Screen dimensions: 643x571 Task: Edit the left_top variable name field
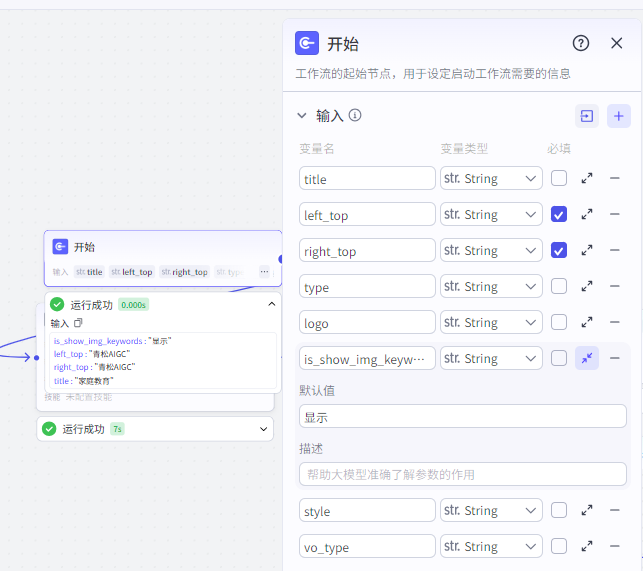point(367,214)
